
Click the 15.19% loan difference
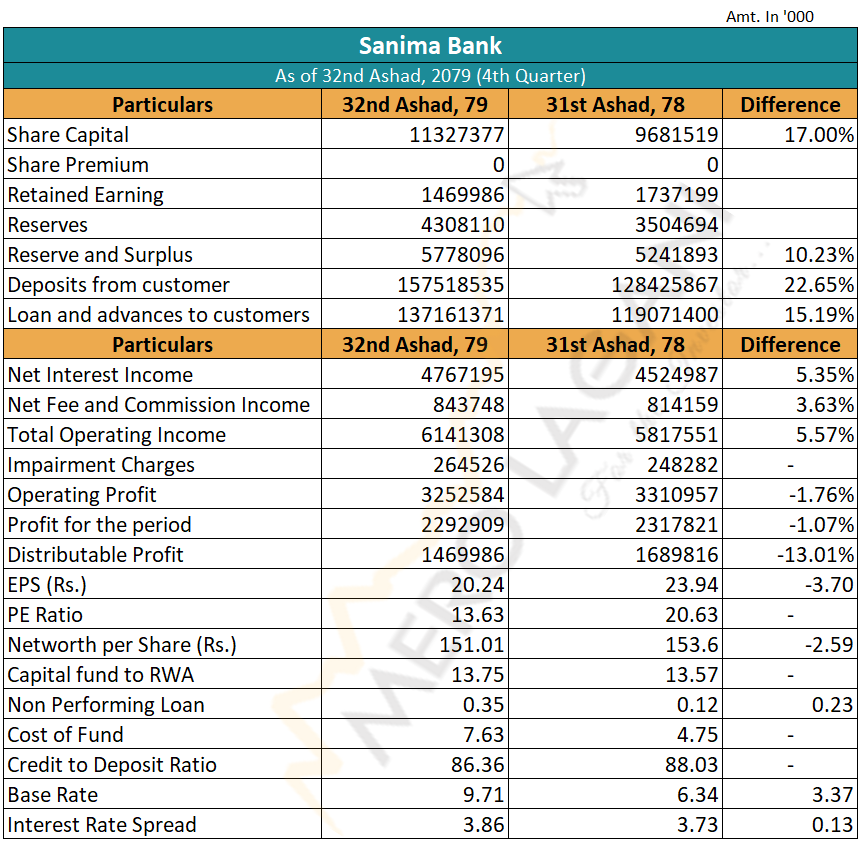click(819, 315)
